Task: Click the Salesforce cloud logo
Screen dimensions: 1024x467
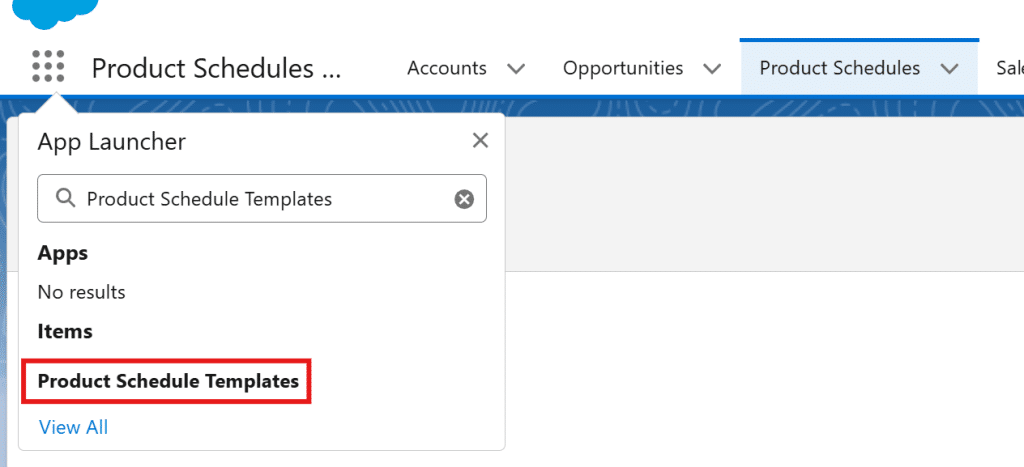Action: pos(56,10)
